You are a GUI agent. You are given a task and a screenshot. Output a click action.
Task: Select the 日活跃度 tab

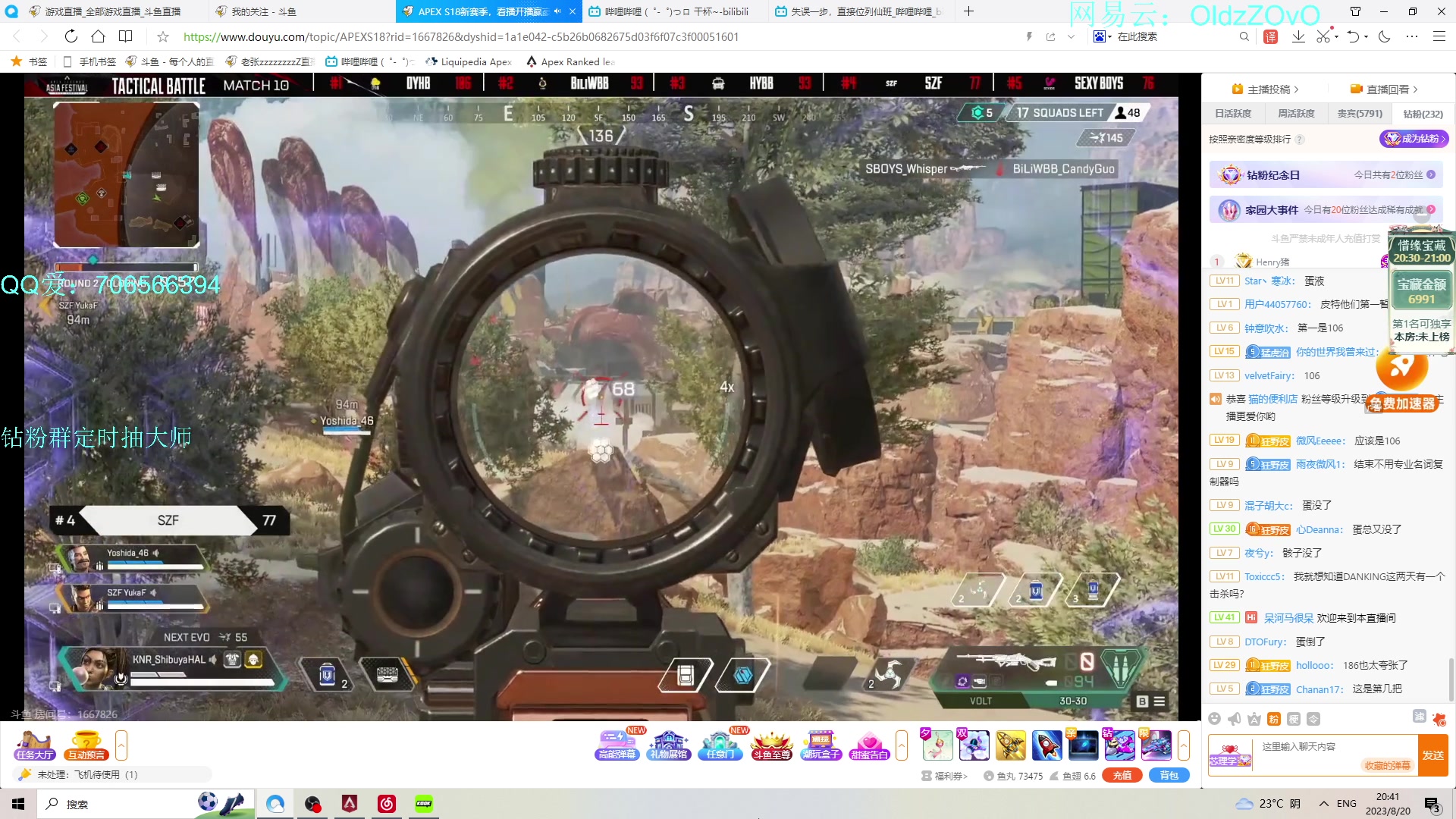coord(1233,114)
